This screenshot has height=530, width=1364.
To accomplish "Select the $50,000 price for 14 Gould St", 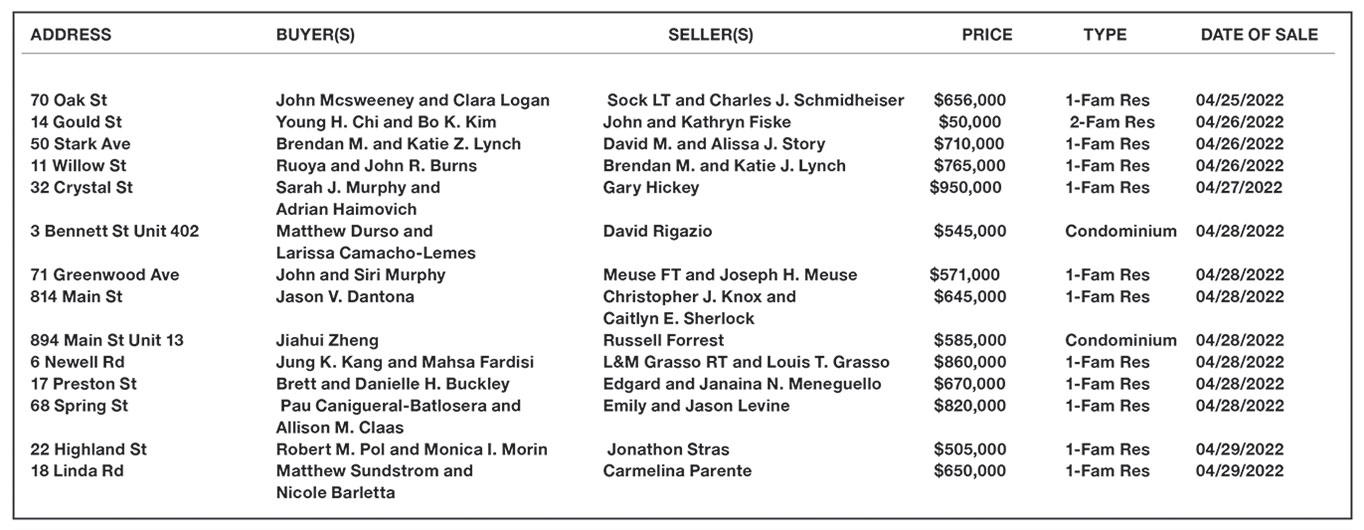I will coord(969,122).
